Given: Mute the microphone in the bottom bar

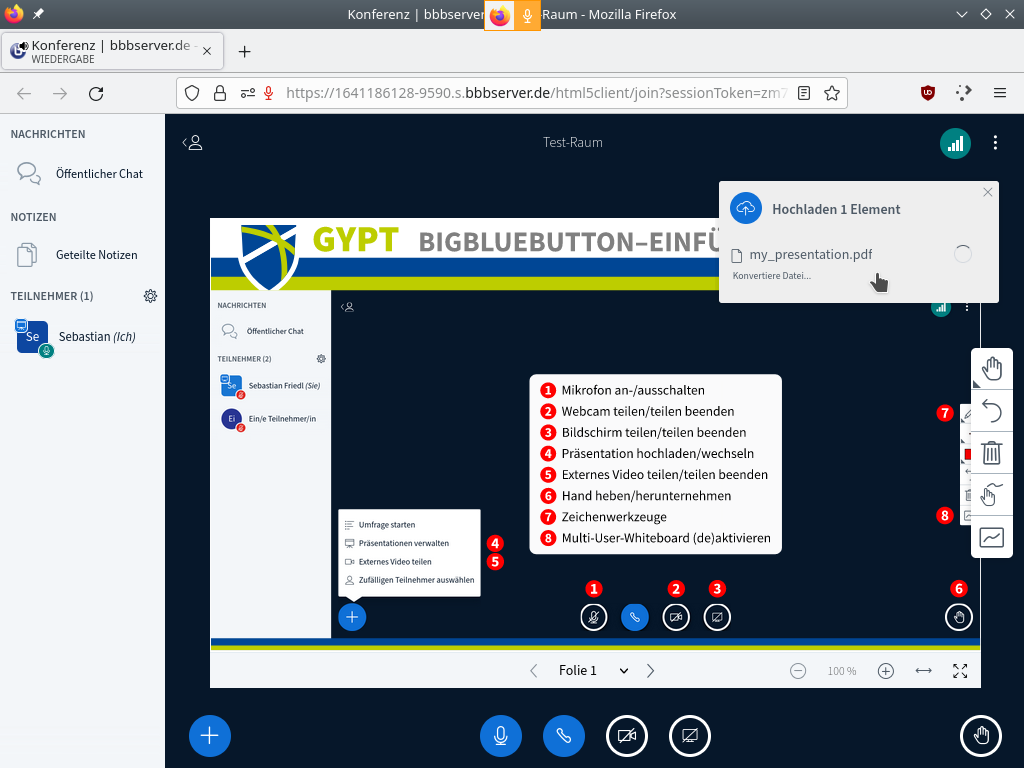Looking at the screenshot, I should [x=500, y=736].
